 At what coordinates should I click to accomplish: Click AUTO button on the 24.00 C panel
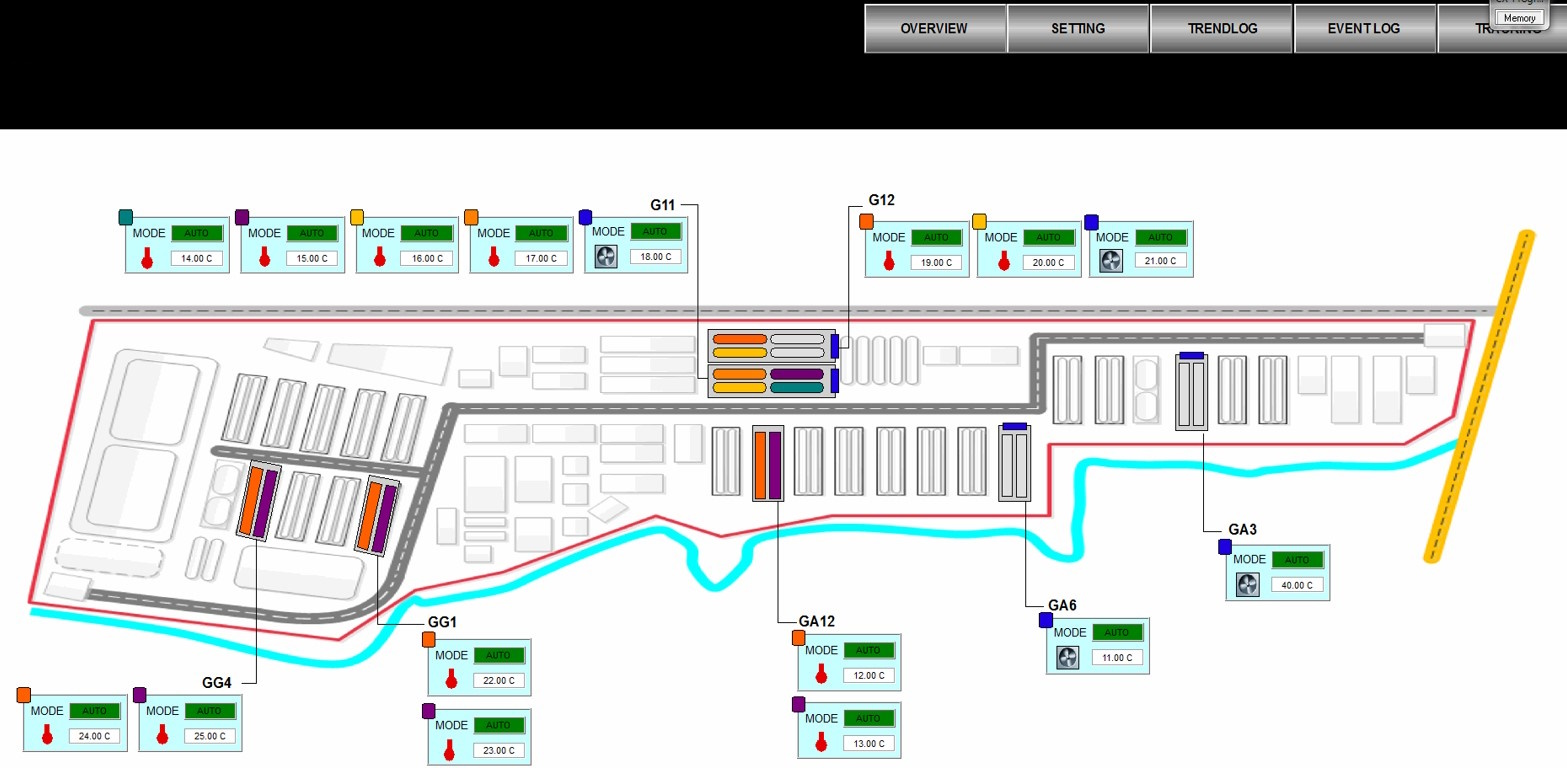(94, 711)
